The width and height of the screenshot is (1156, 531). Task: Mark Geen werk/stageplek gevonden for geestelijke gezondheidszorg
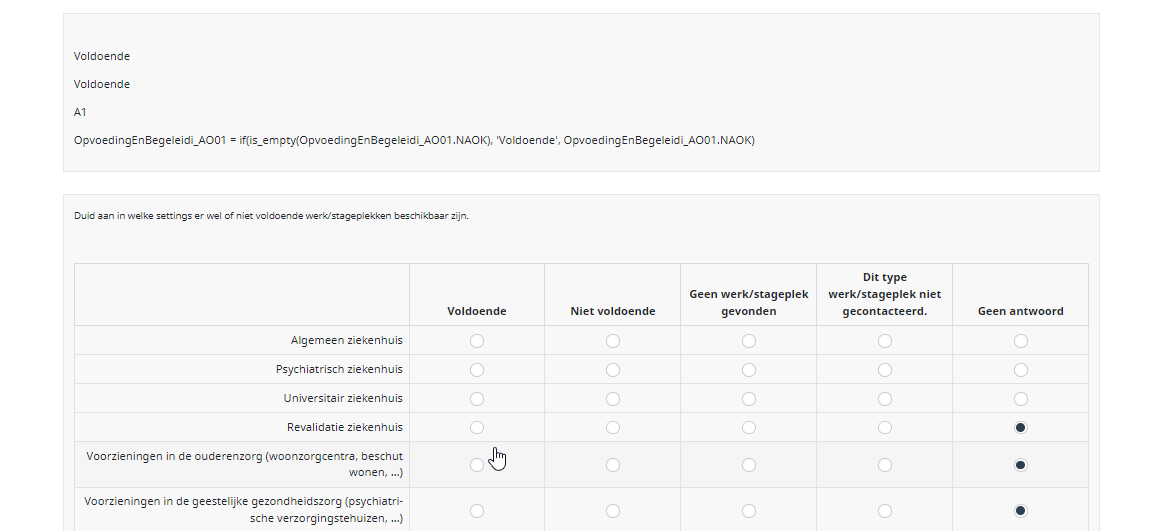coord(749,511)
